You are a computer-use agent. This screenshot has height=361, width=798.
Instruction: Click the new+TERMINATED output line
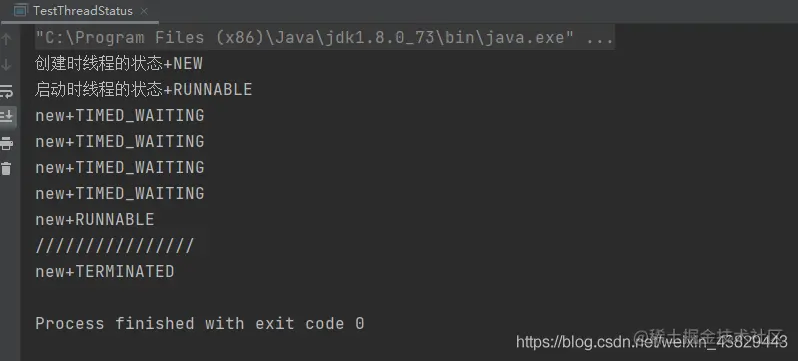(105, 271)
